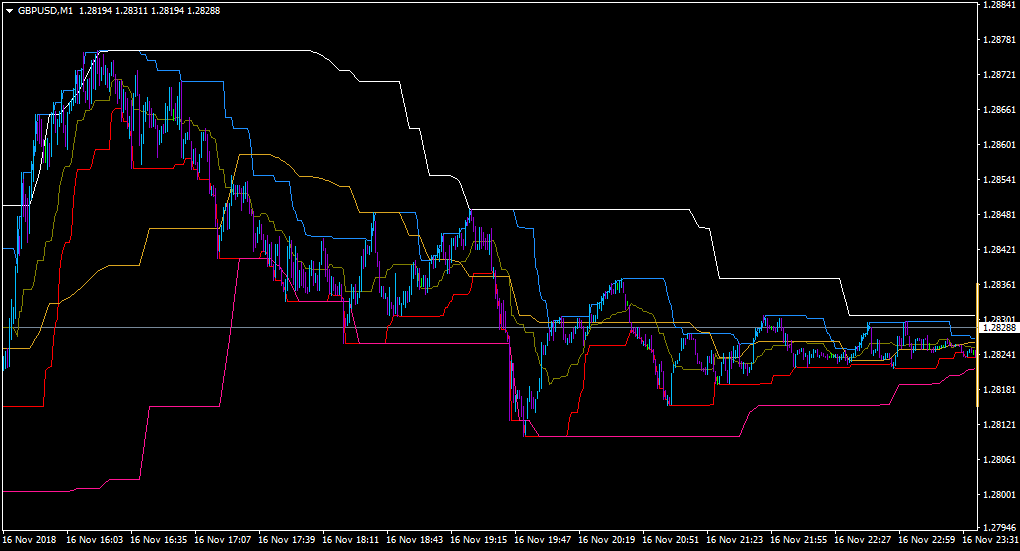Click price scale value 1.28841
1020x551 pixels.
pyautogui.click(x=999, y=5)
